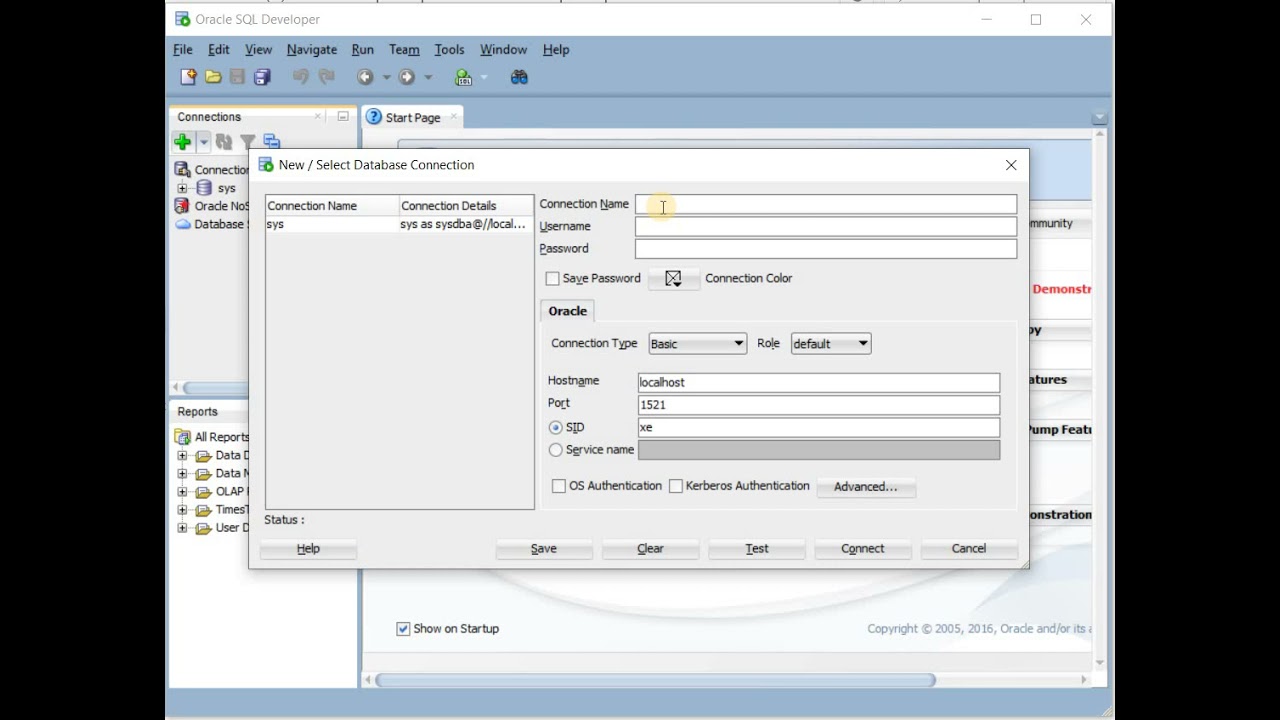Click the Advanced... button
This screenshot has height=720, width=1280.
(x=866, y=487)
